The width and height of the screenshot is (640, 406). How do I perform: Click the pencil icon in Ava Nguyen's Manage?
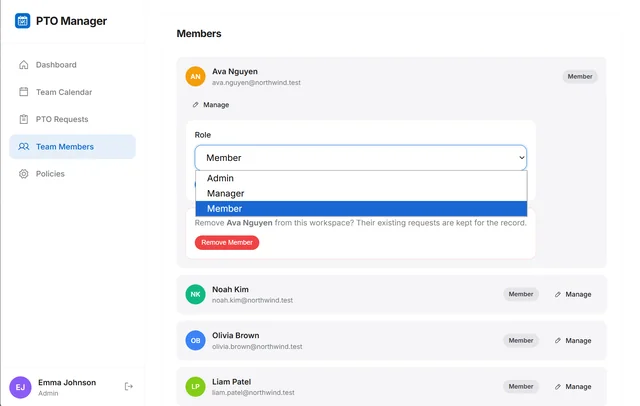click(196, 105)
